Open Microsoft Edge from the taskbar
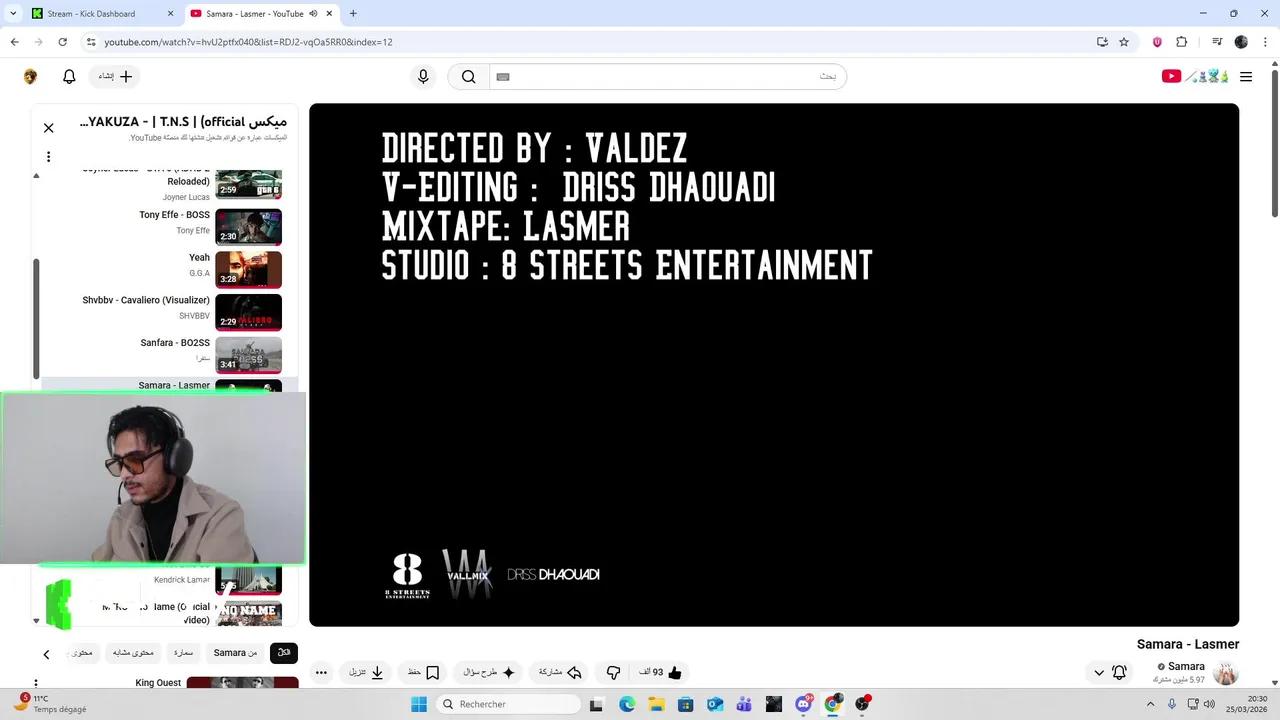 click(x=627, y=704)
